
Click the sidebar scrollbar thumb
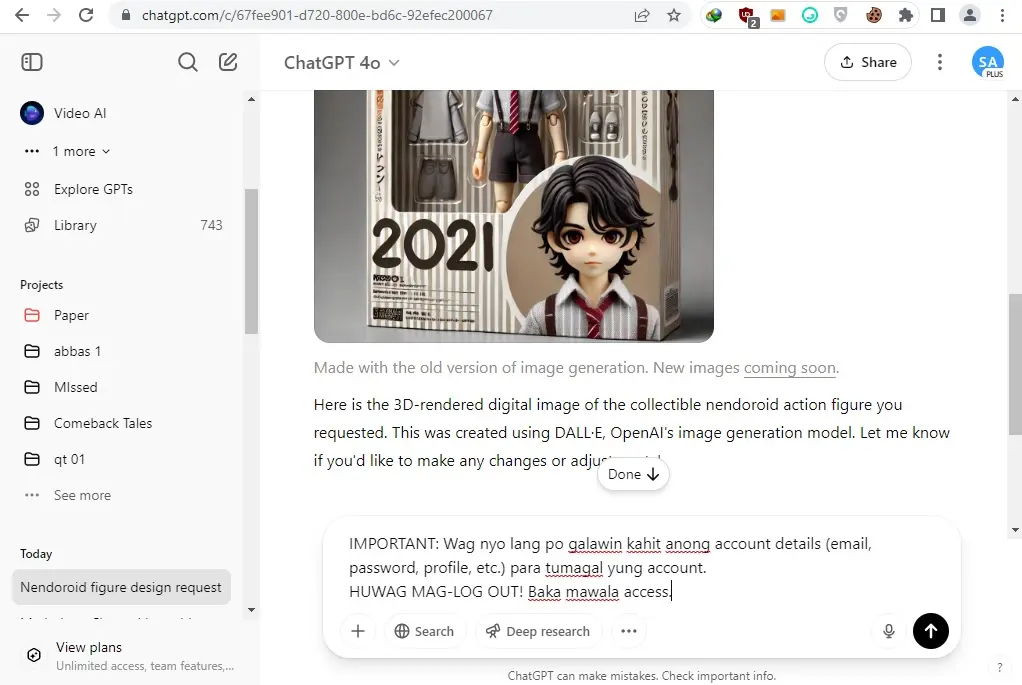point(251,261)
